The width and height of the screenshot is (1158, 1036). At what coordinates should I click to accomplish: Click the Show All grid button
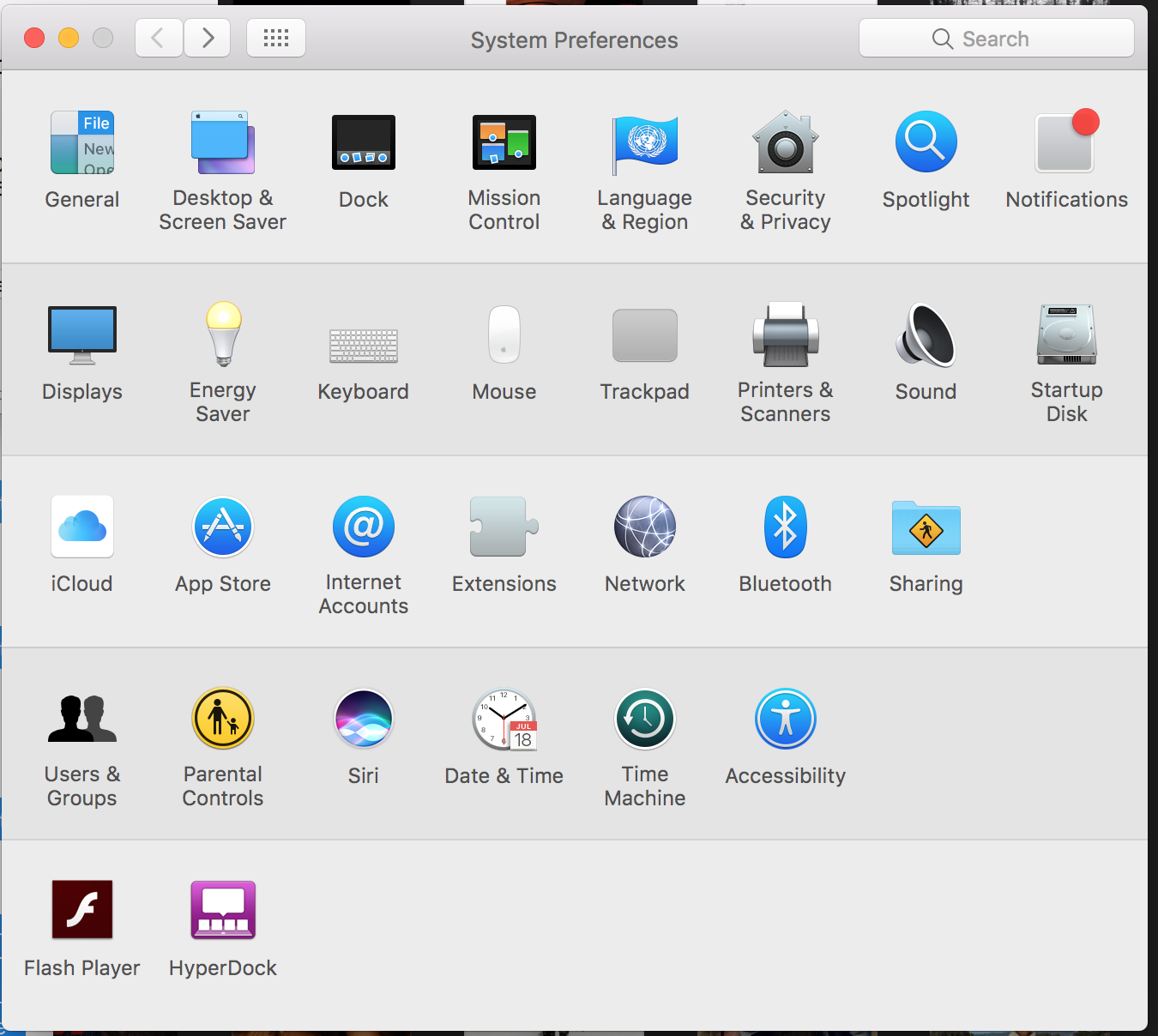pos(276,38)
